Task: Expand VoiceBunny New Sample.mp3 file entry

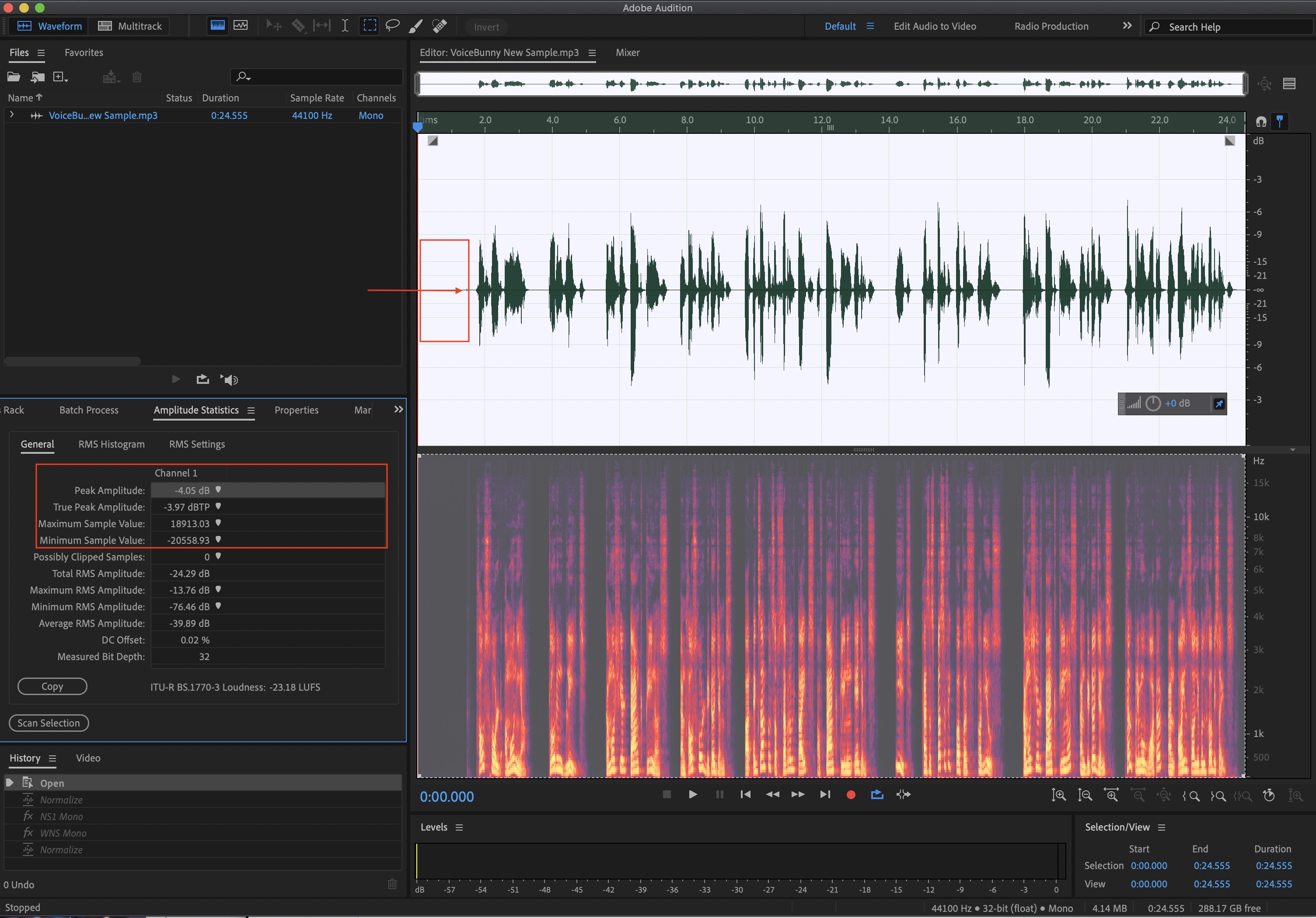Action: pyautogui.click(x=11, y=115)
